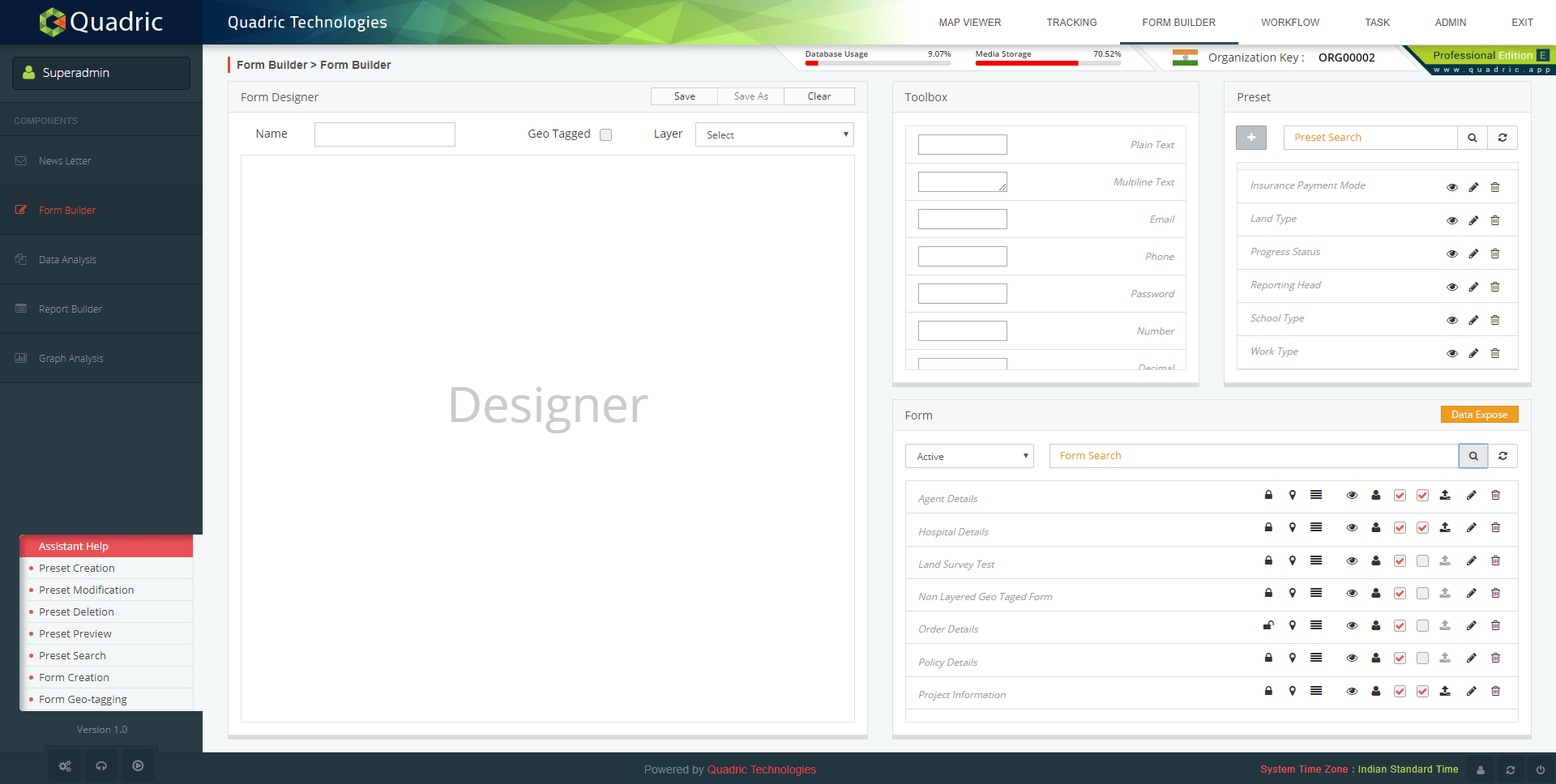Edit the Reporting Head preset
Image resolution: width=1556 pixels, height=784 pixels.
(1473, 287)
